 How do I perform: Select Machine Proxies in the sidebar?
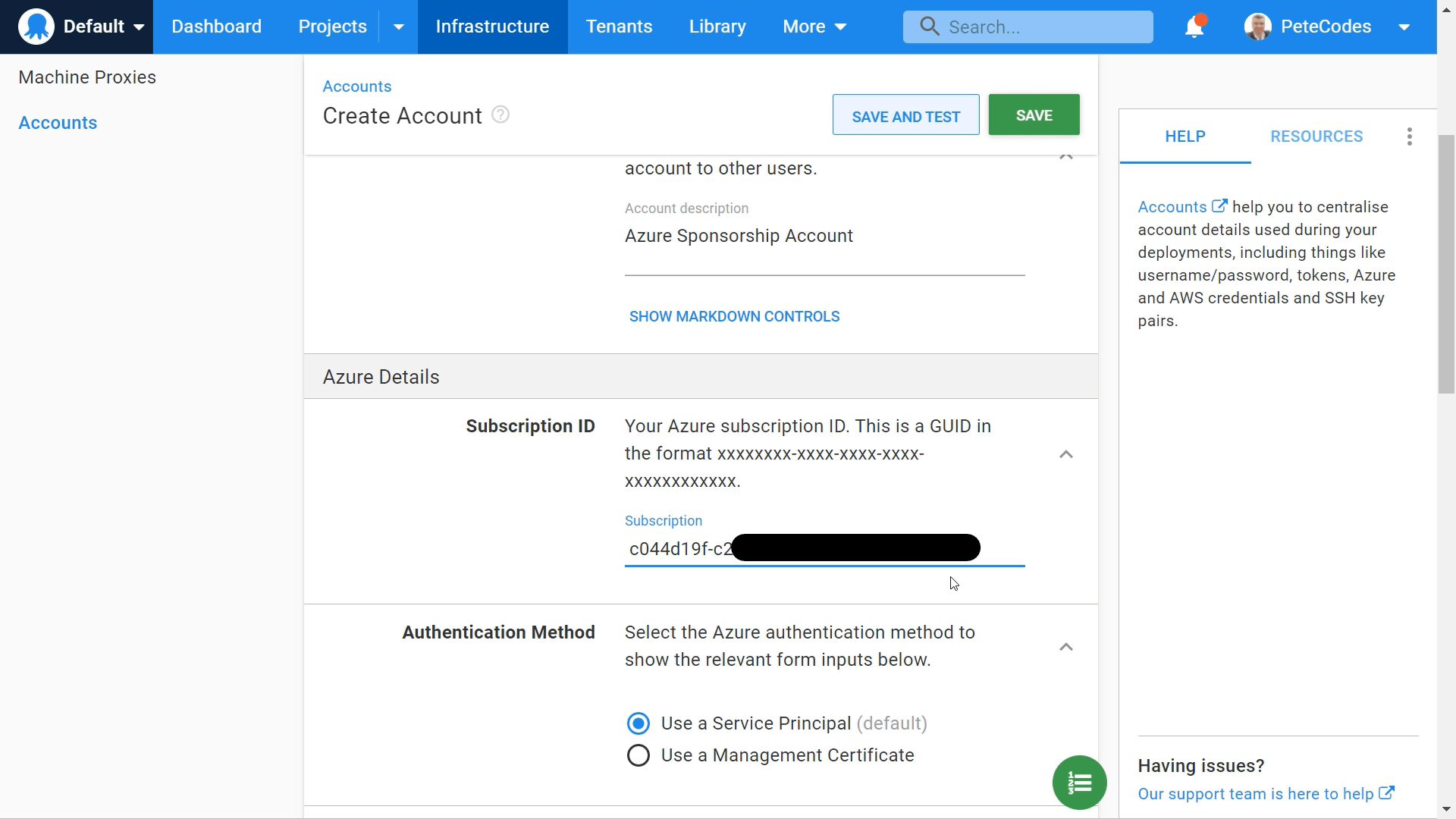(87, 77)
